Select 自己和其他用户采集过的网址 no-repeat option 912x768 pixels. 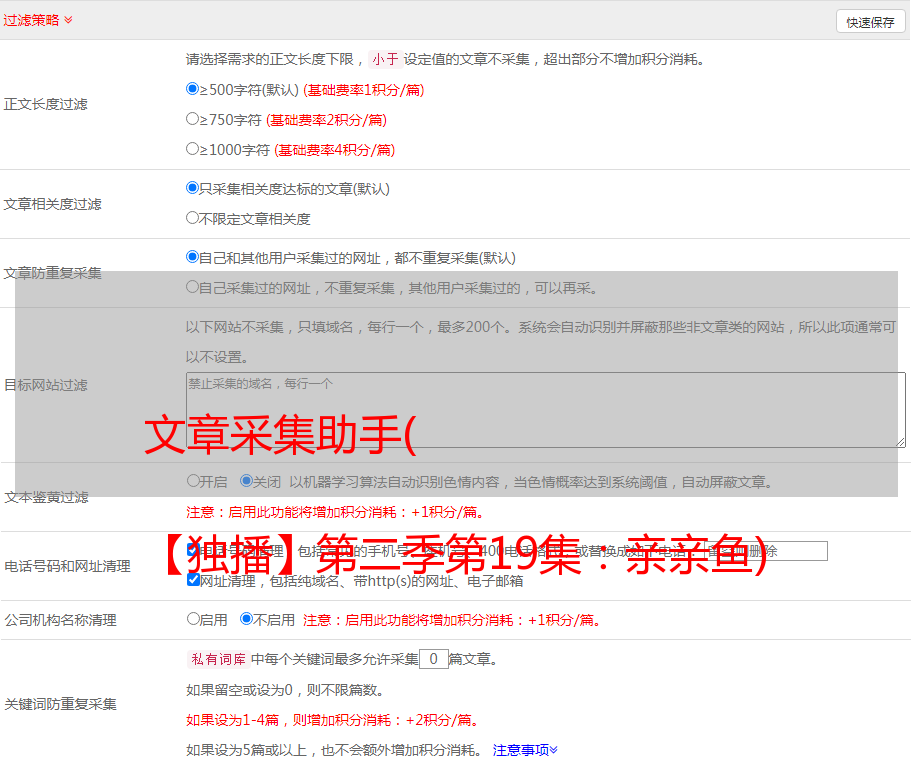click(x=193, y=257)
